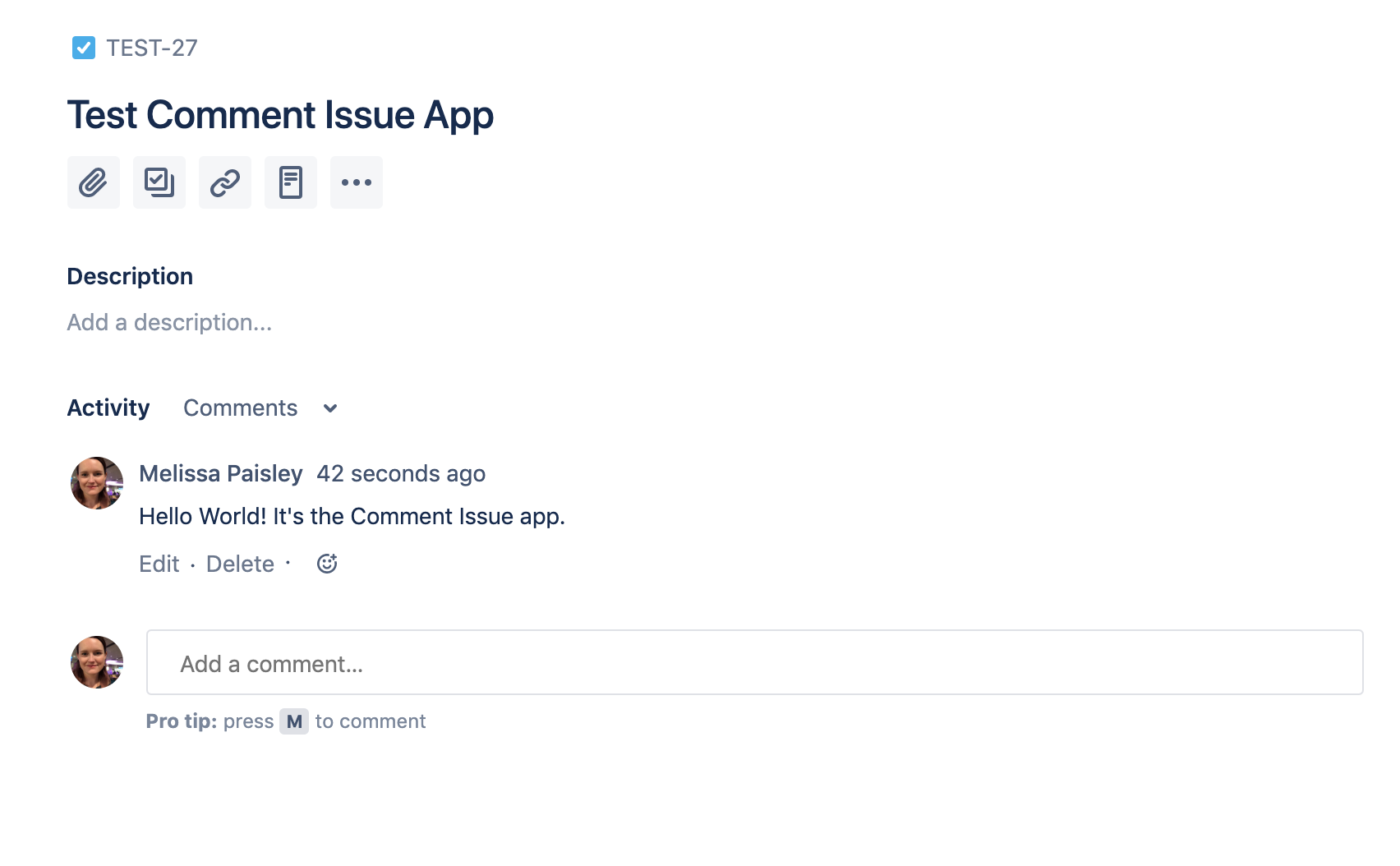
Task: Click the Add a description placeholder
Action: pos(170,322)
